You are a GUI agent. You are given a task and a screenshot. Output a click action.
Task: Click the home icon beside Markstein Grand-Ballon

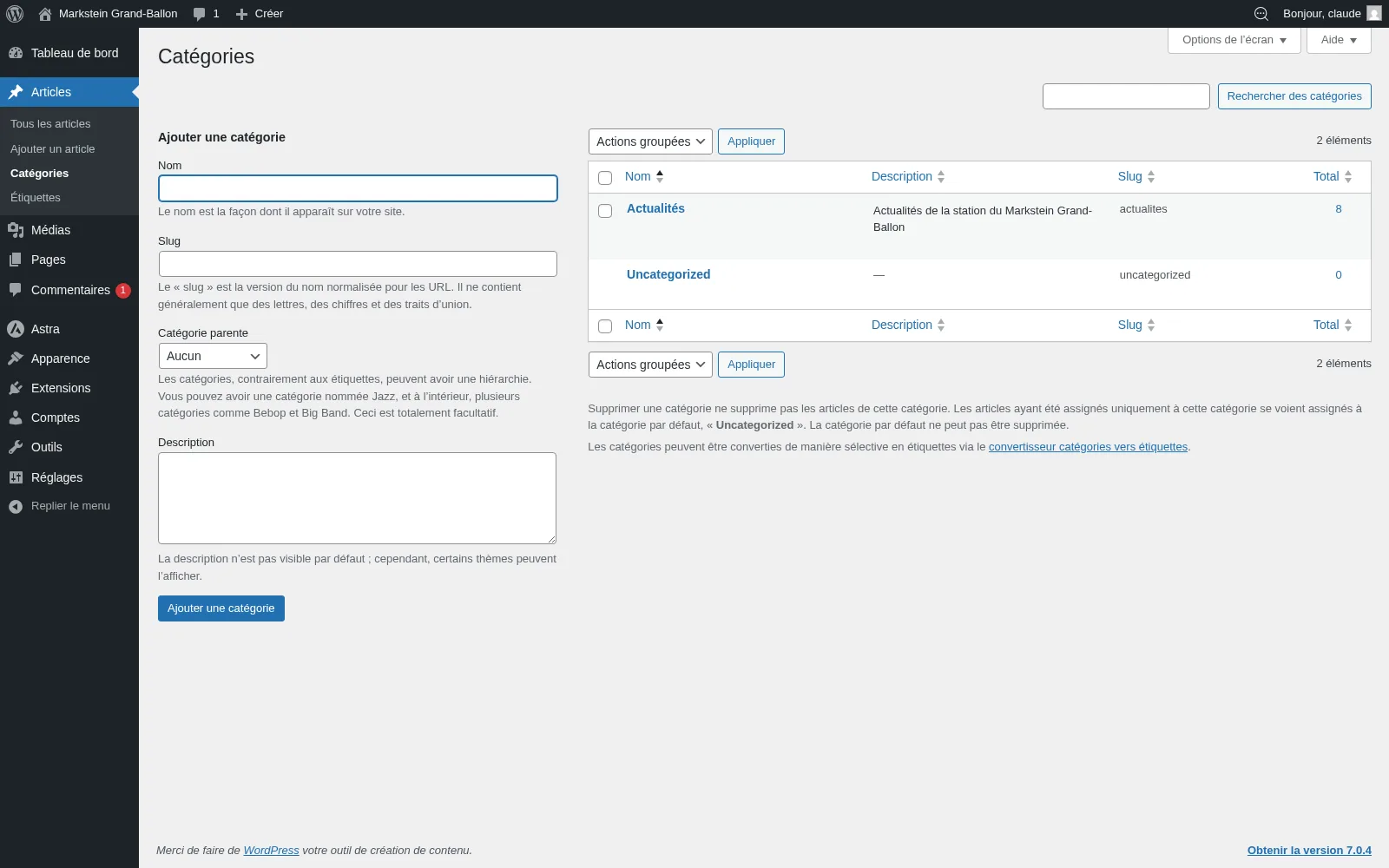click(45, 14)
